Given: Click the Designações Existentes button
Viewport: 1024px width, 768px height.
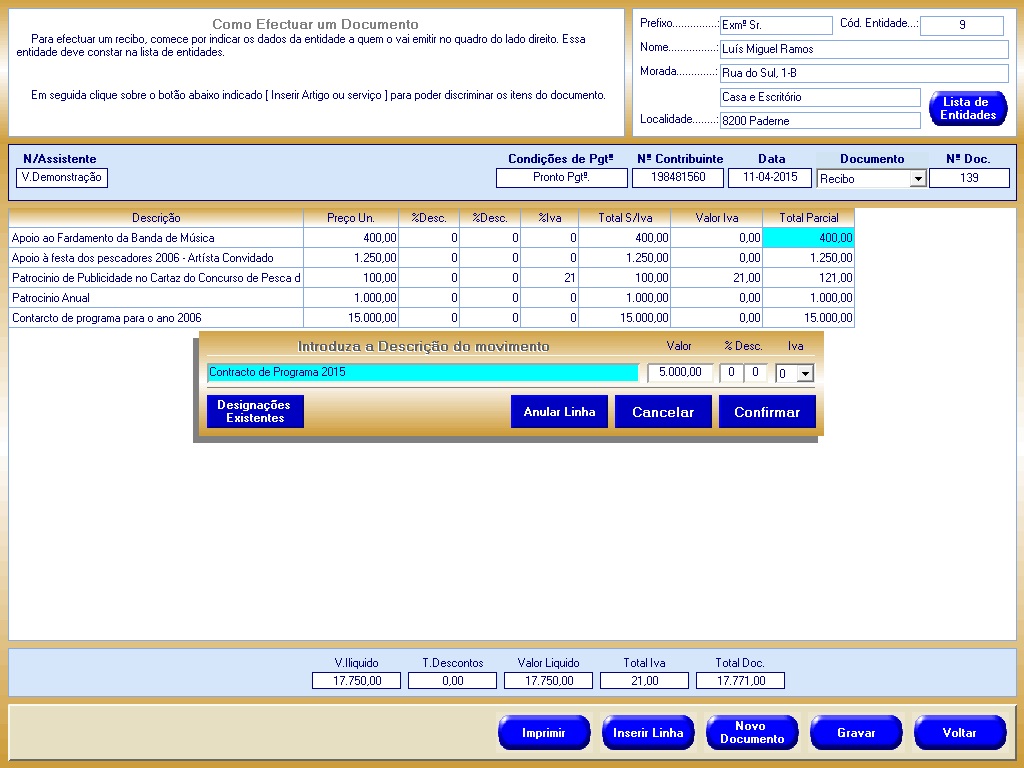Looking at the screenshot, I should [255, 412].
